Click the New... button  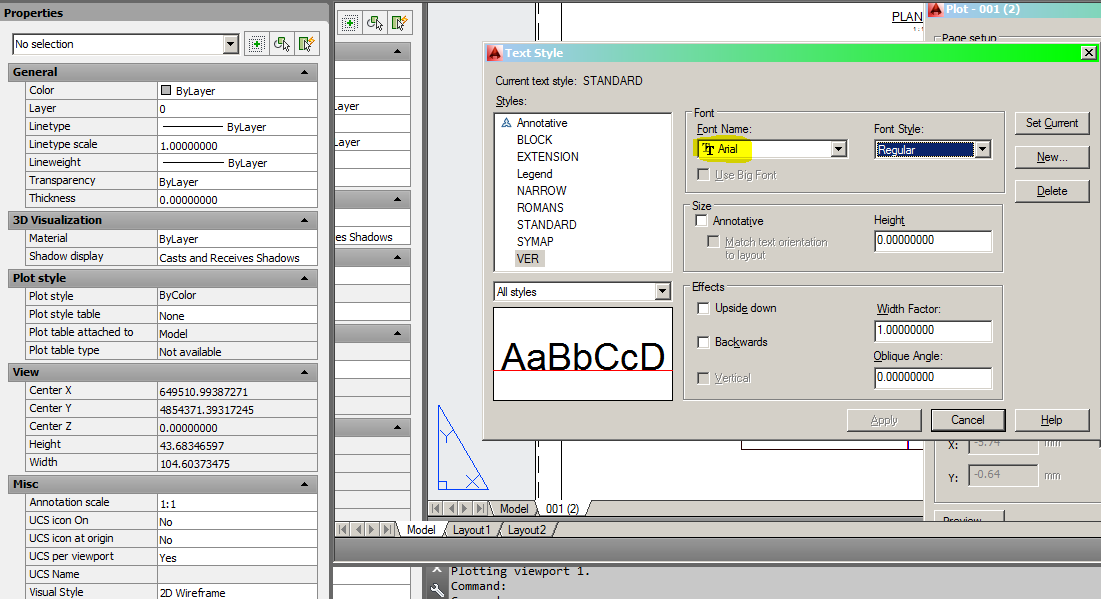[1051, 157]
